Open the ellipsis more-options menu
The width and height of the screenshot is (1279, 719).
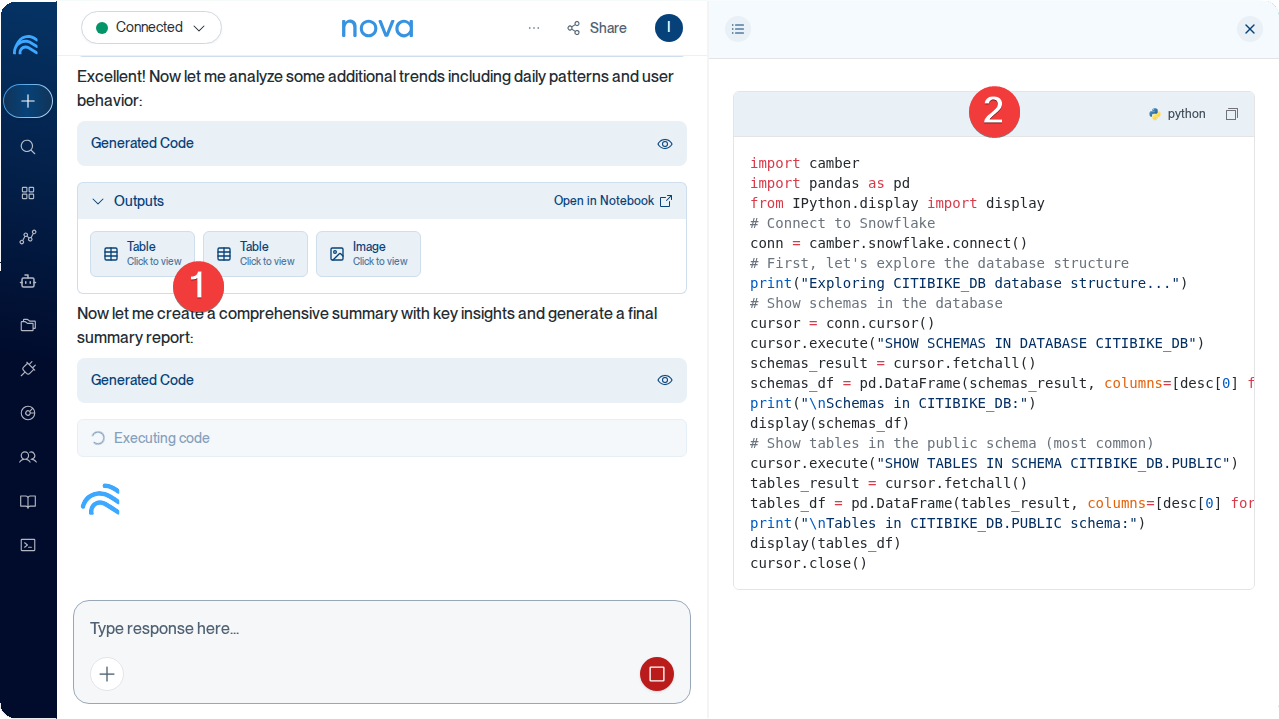coord(534,28)
